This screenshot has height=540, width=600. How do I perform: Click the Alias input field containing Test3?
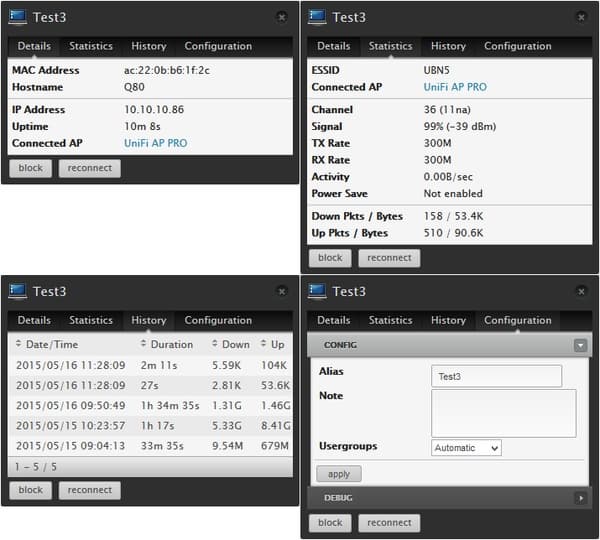496,377
